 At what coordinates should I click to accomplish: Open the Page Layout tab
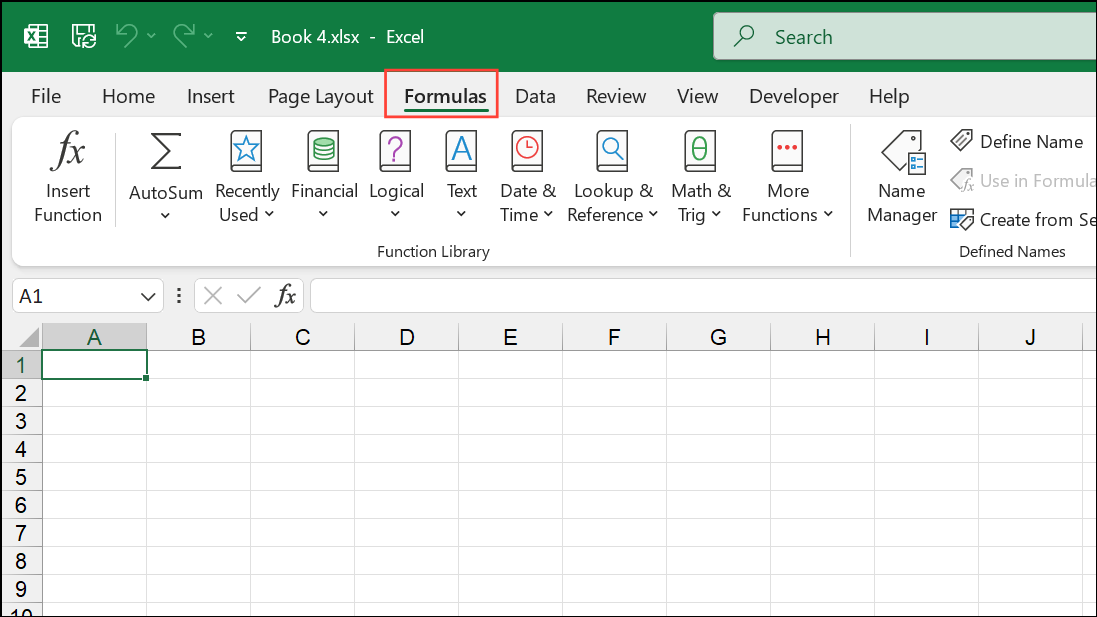[320, 96]
